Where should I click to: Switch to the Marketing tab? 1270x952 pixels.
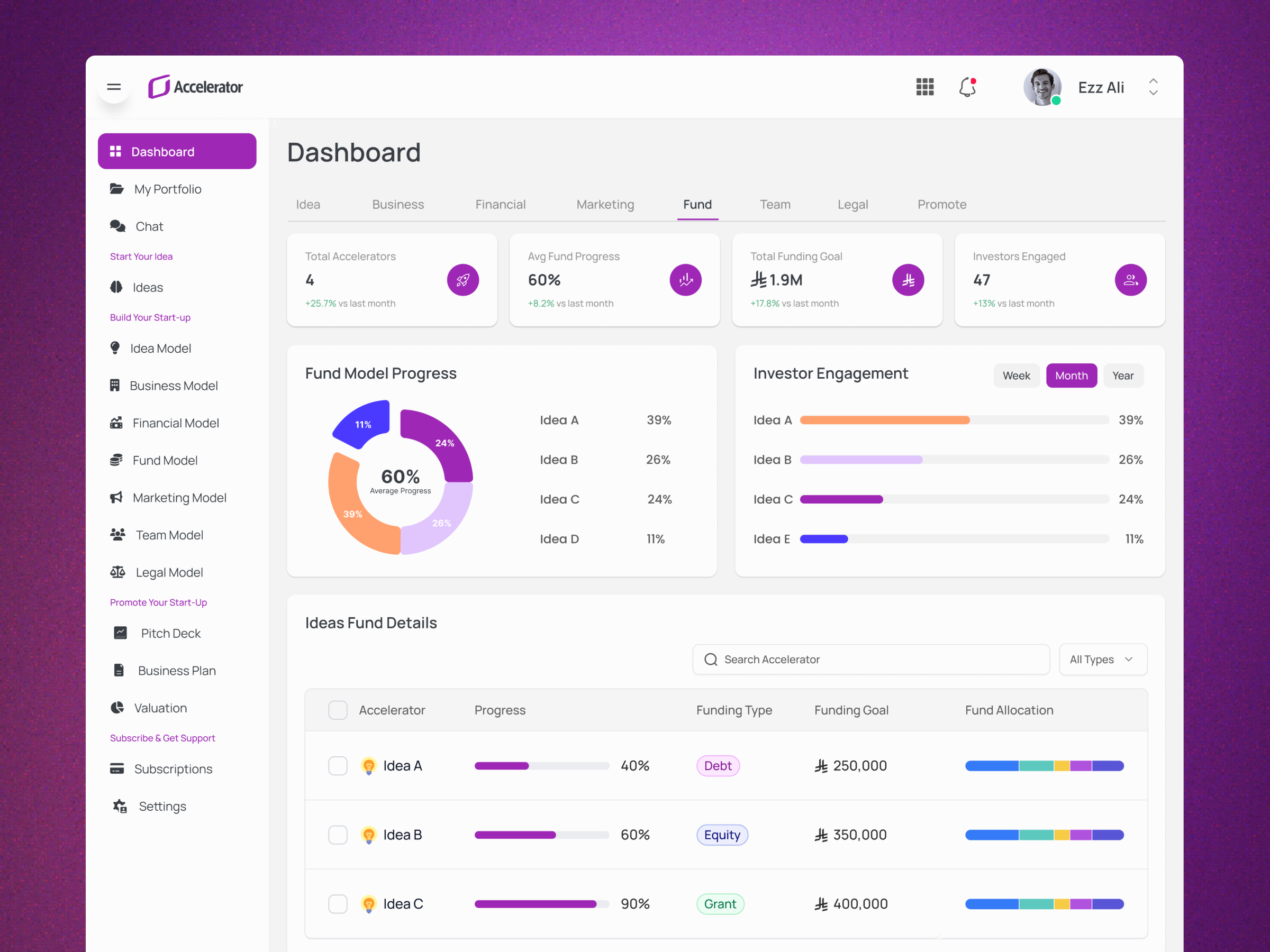(605, 204)
